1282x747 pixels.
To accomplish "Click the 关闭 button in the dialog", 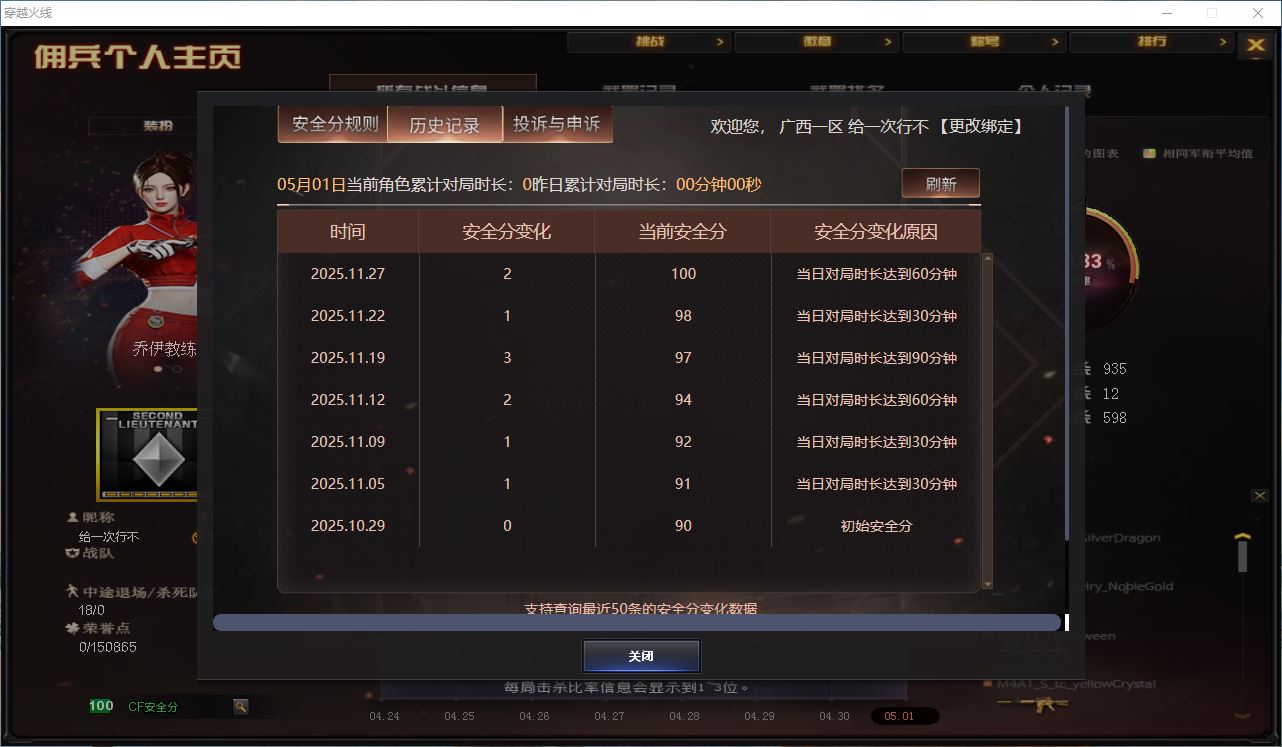I will pos(641,656).
